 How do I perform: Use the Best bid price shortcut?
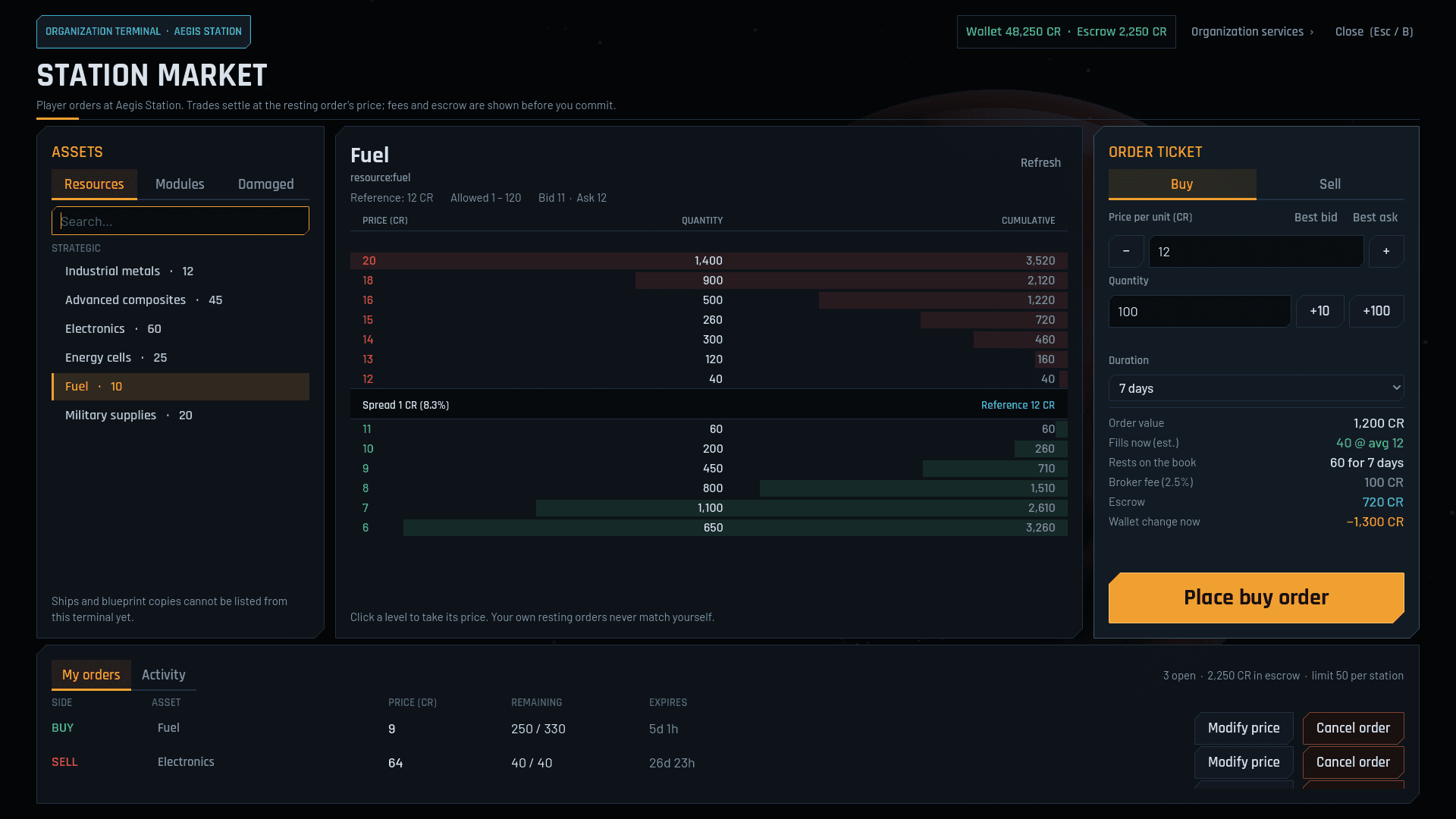pos(1316,218)
